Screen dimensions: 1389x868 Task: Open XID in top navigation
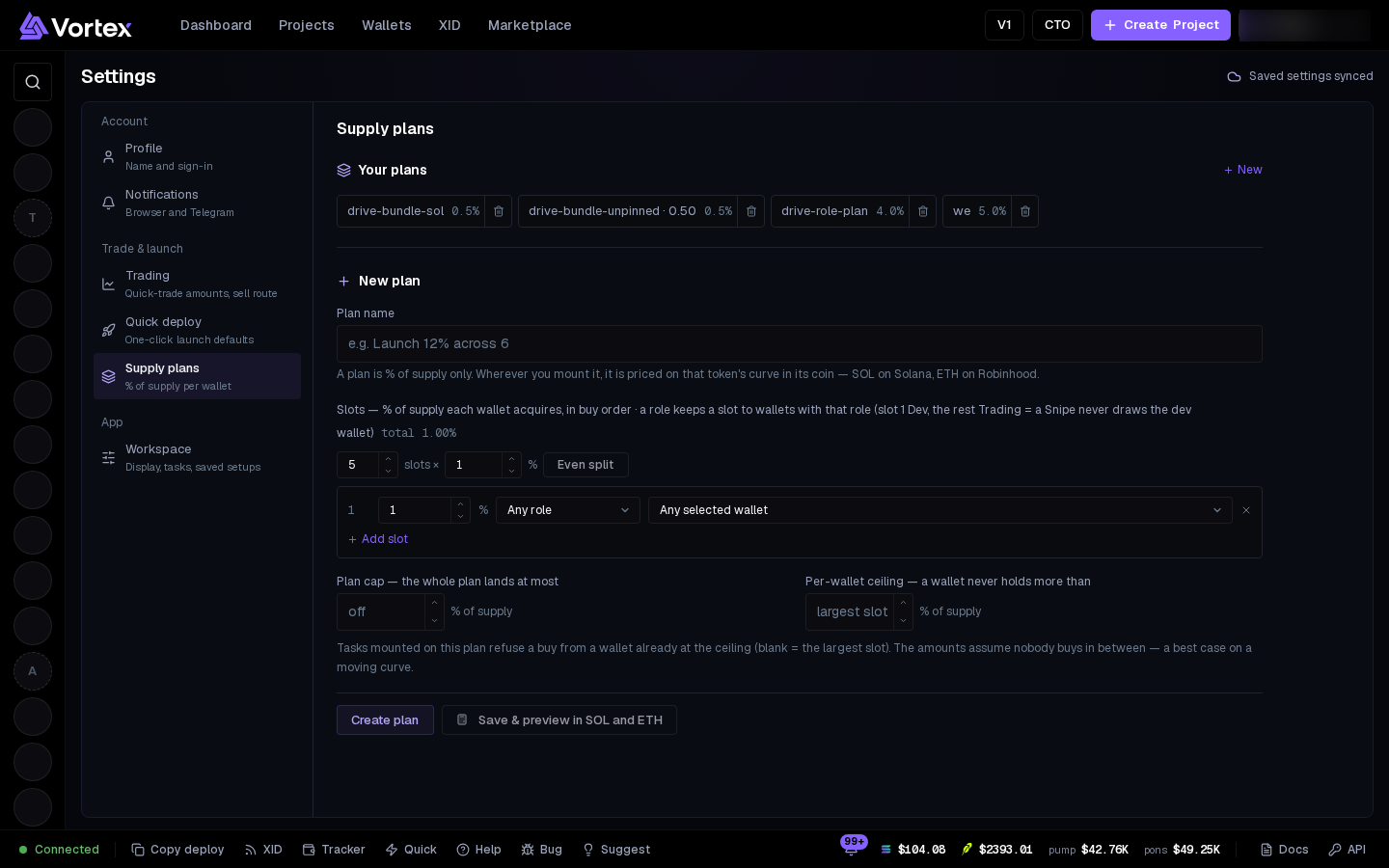[449, 25]
